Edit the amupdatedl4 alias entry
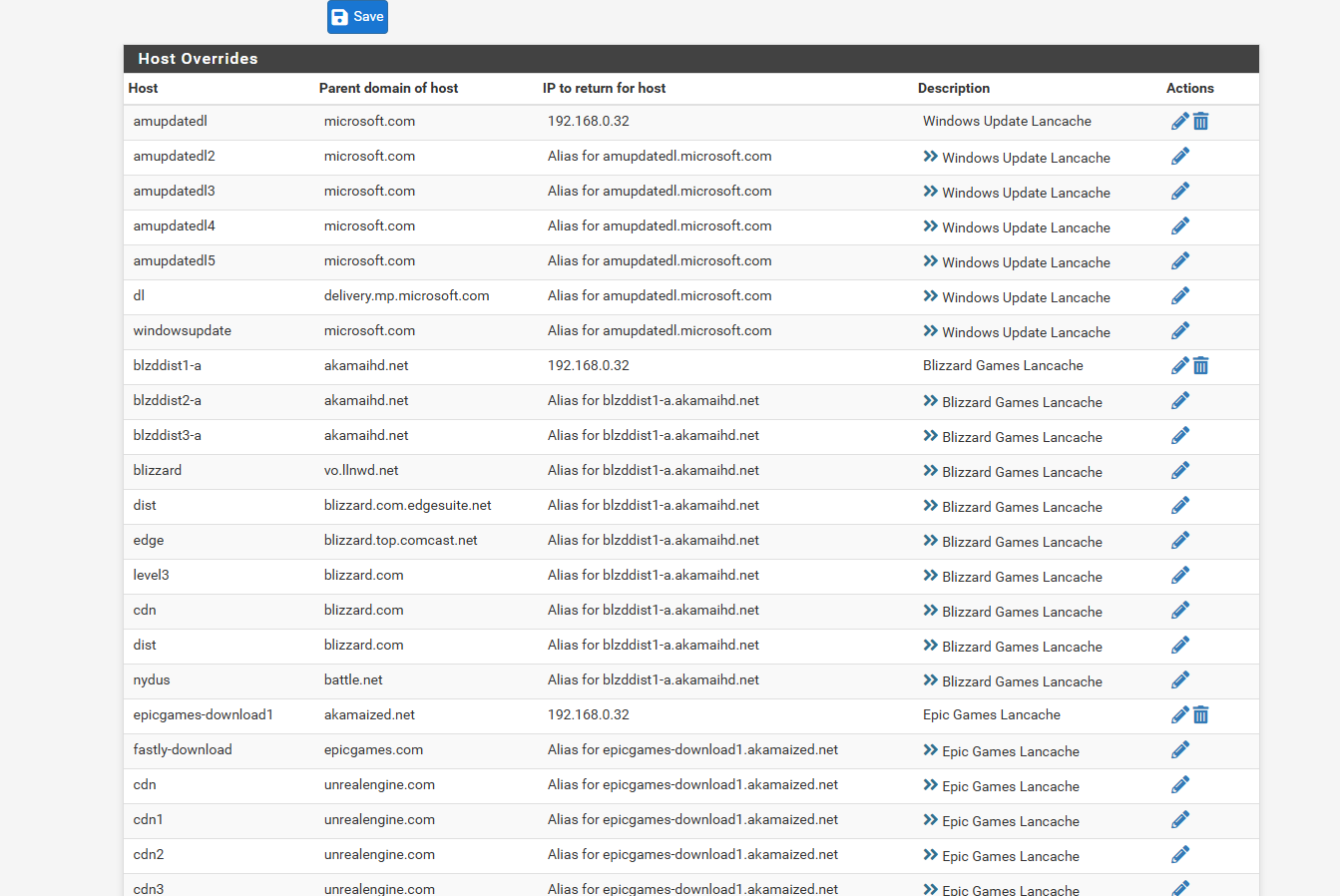This screenshot has width=1340, height=896. click(x=1180, y=225)
